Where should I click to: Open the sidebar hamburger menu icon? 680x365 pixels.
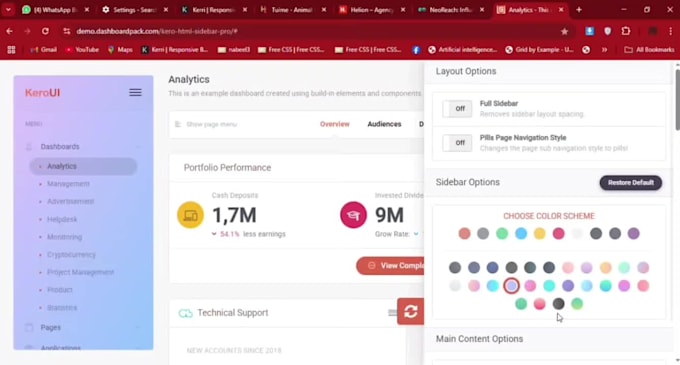click(x=135, y=92)
